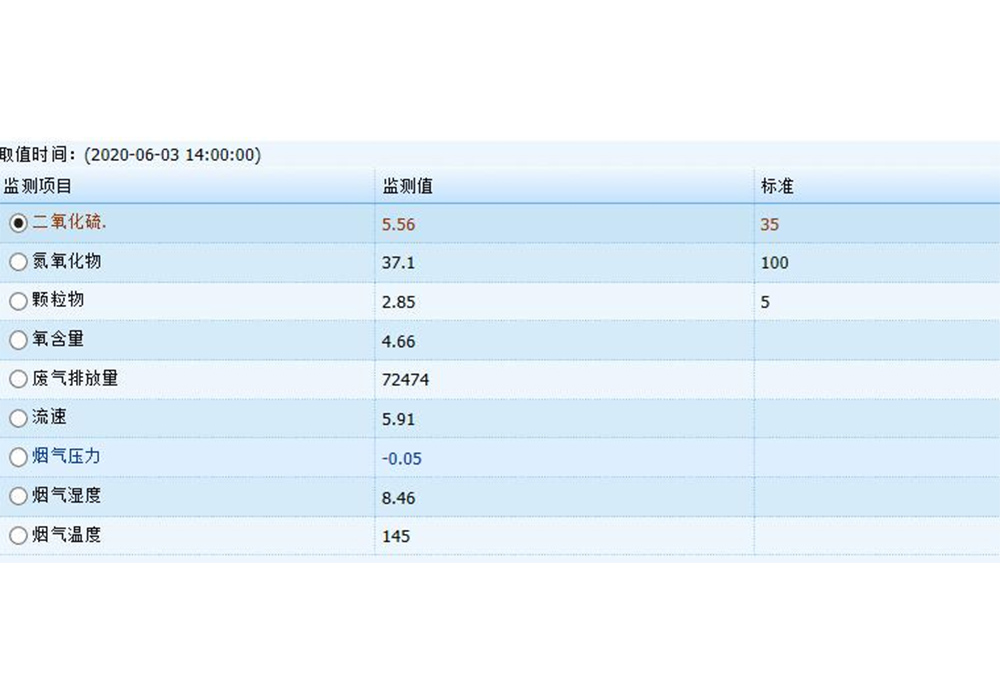The height and width of the screenshot is (700, 1000).
Task: Select the 废气排放量 radio button
Action: click(18, 380)
